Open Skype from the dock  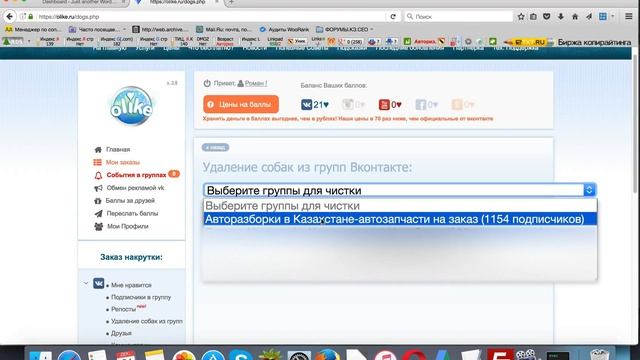pos(241,355)
